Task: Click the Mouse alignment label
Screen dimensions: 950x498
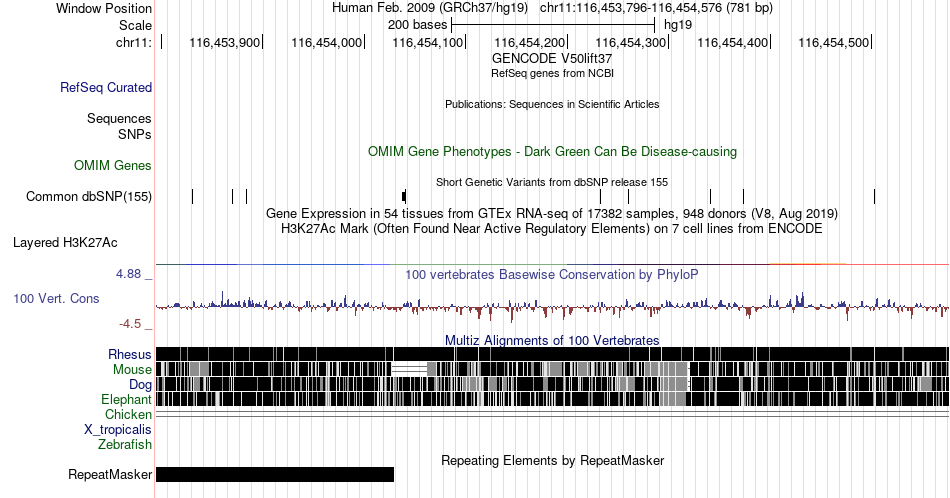Action: point(132,370)
